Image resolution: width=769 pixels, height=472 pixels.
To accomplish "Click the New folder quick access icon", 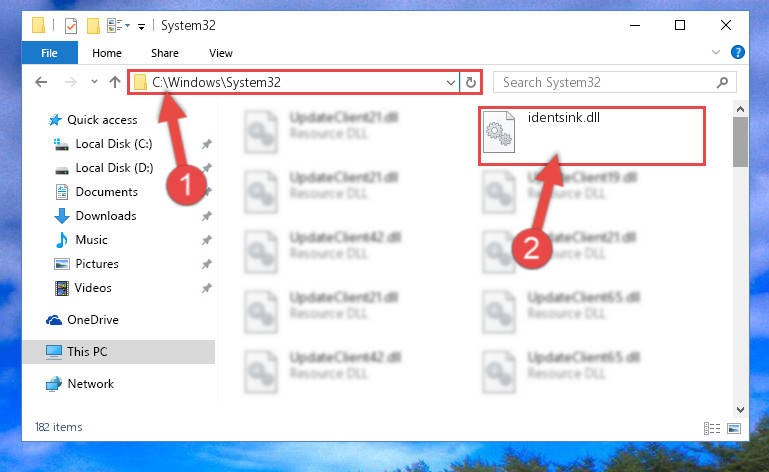I will (x=93, y=26).
